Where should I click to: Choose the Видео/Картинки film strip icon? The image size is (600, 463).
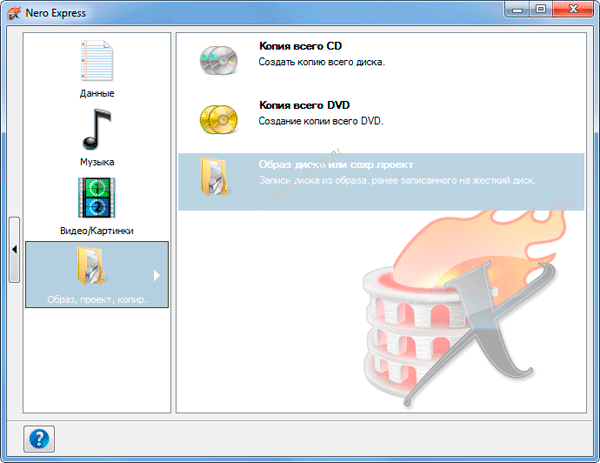pyautogui.click(x=97, y=197)
